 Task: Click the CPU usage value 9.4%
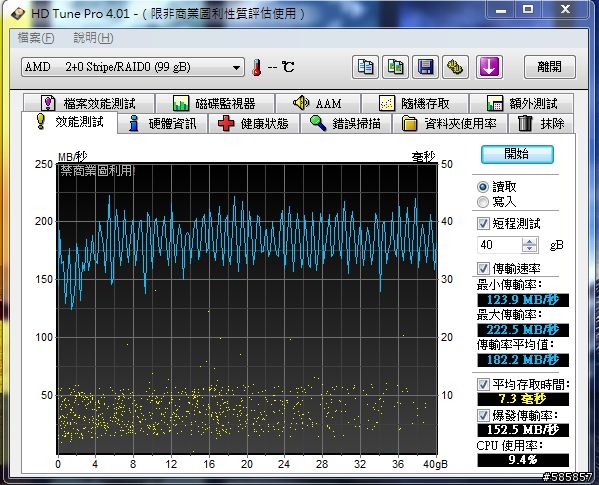(523, 460)
